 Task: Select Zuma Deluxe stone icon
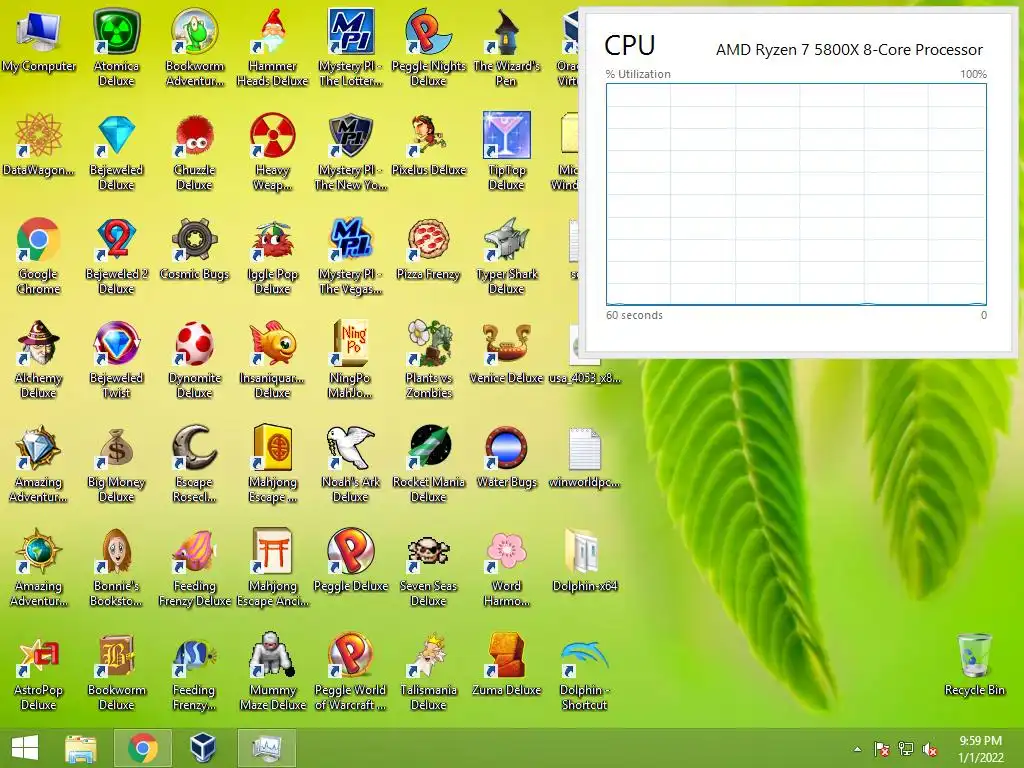coord(506,656)
